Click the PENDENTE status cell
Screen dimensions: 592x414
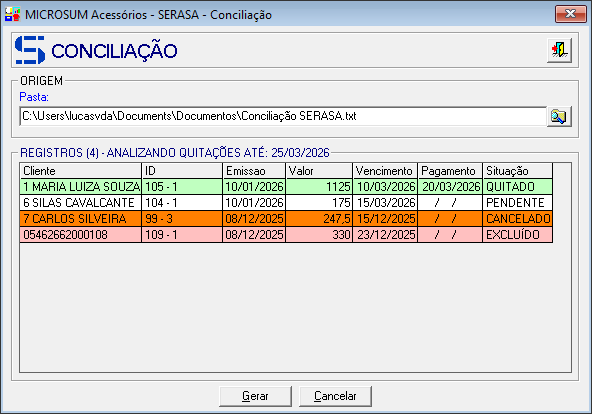pos(517,203)
